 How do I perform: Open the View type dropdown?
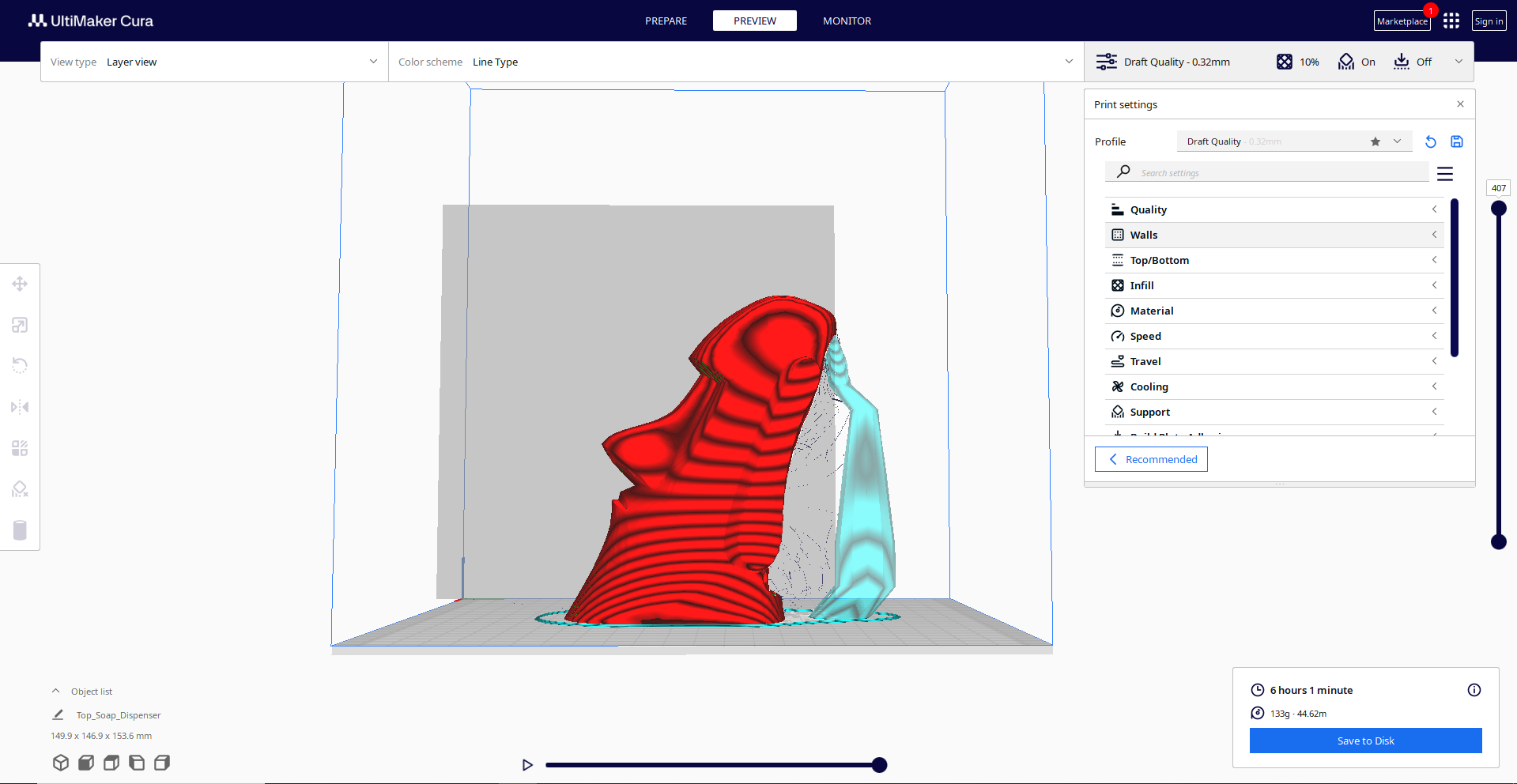[214, 62]
